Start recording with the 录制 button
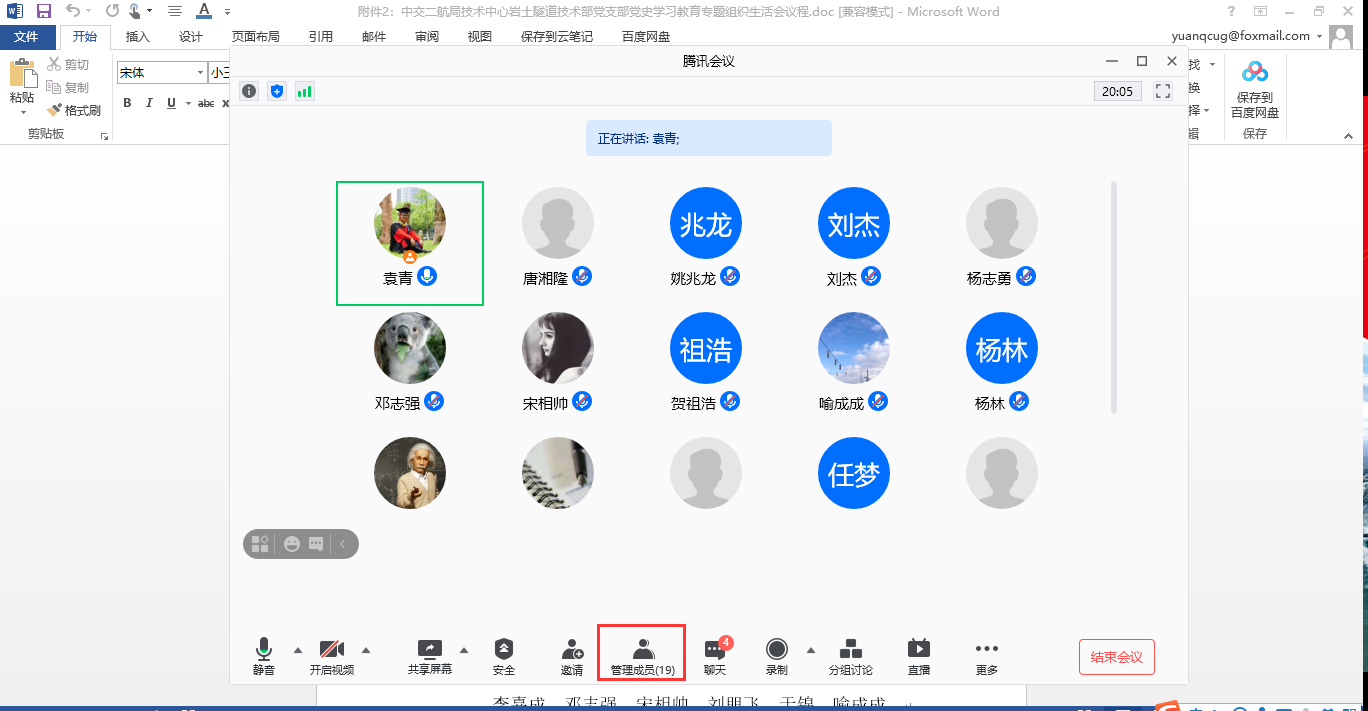 pyautogui.click(x=776, y=656)
